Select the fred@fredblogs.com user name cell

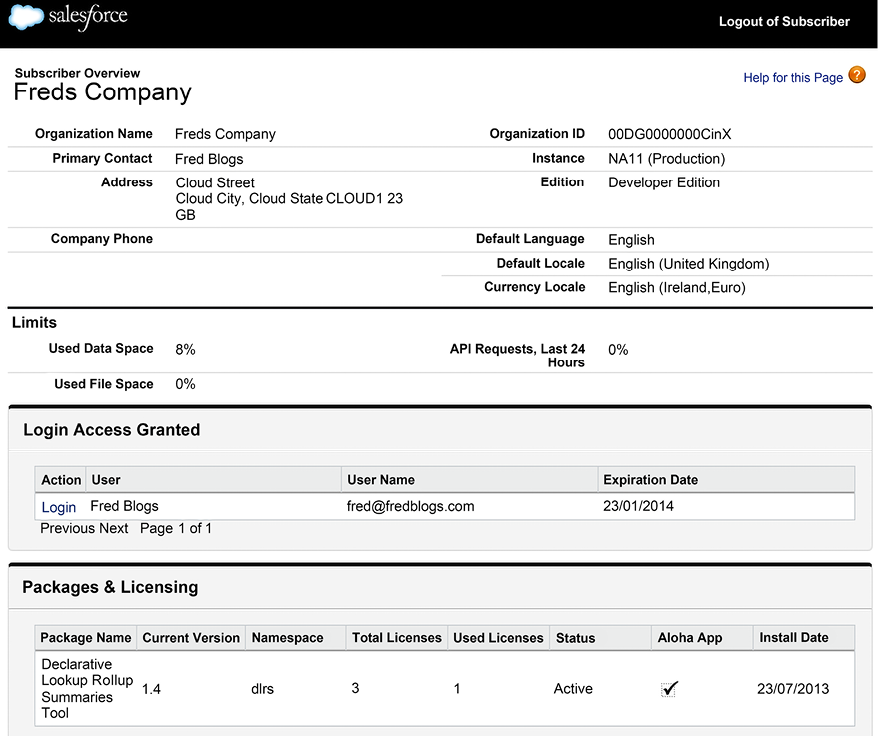point(410,506)
